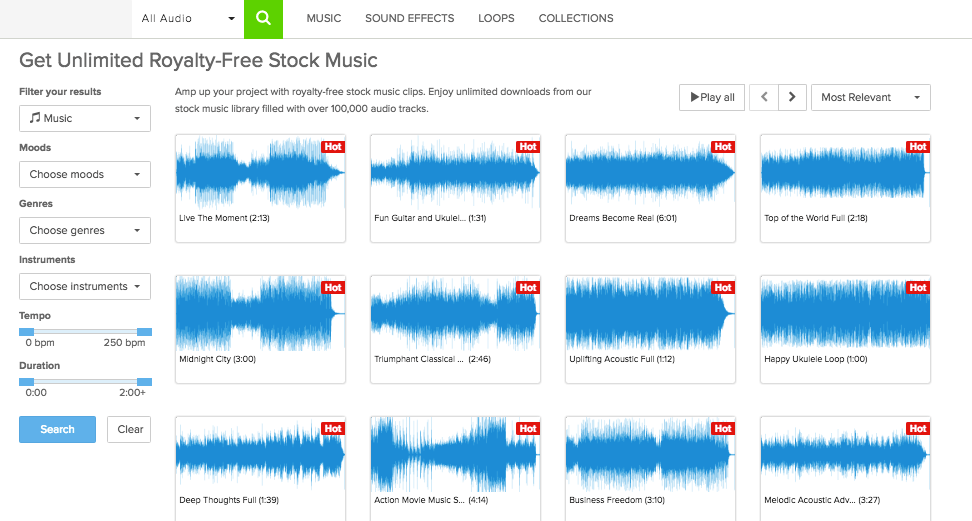Screen dimensions: 972x521
Task: Click the Melodic Acoustic Adv waveform
Action: (x=846, y=455)
